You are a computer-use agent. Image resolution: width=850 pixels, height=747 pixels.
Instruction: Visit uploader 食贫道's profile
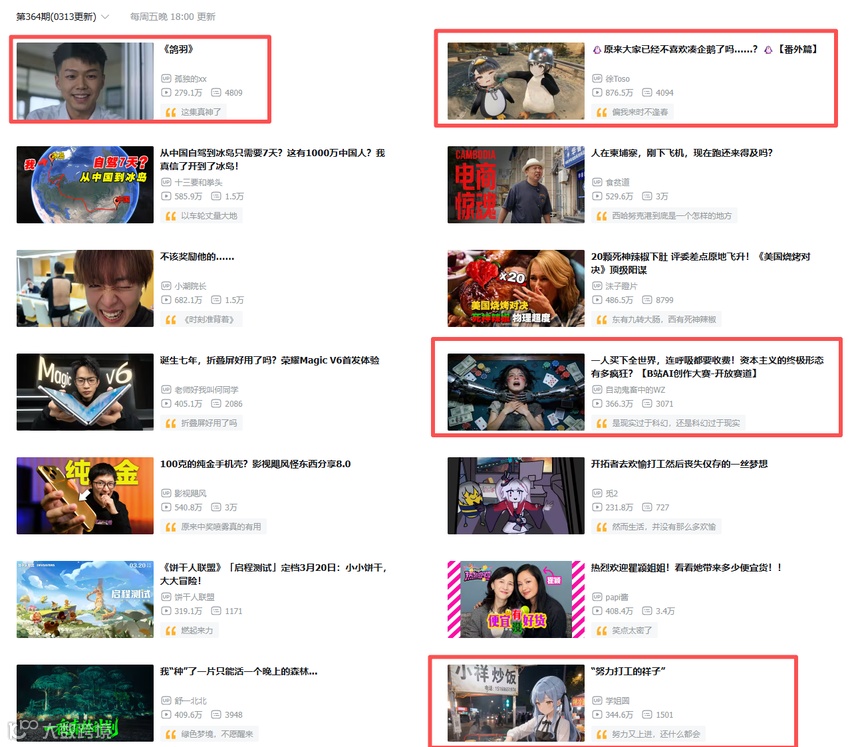(617, 182)
